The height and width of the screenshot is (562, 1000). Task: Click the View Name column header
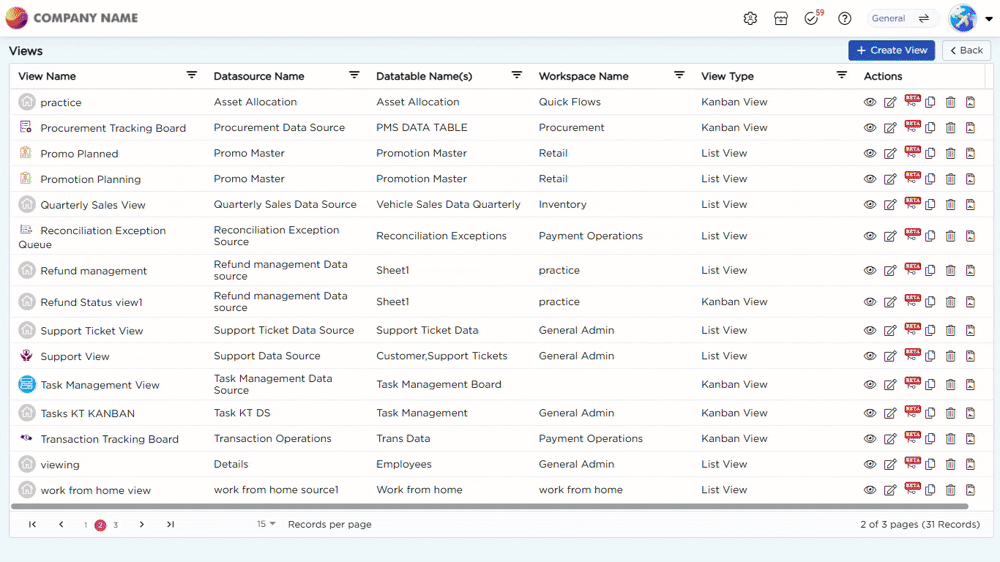click(47, 76)
